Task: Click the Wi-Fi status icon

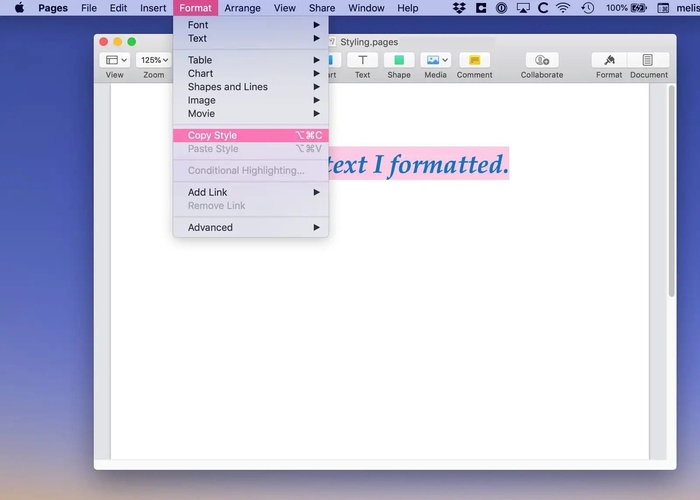Action: 563,8
